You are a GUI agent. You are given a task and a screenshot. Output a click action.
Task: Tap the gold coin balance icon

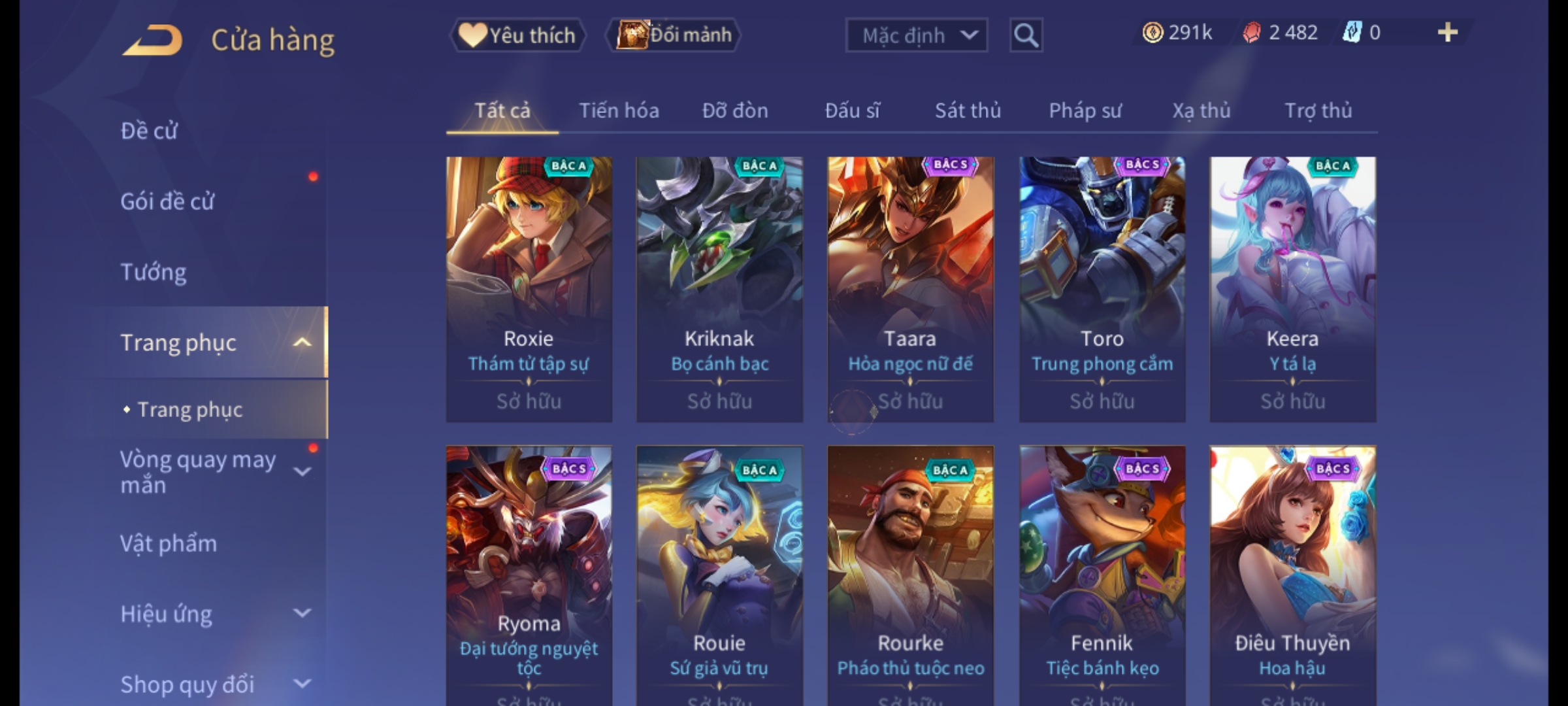1152,33
